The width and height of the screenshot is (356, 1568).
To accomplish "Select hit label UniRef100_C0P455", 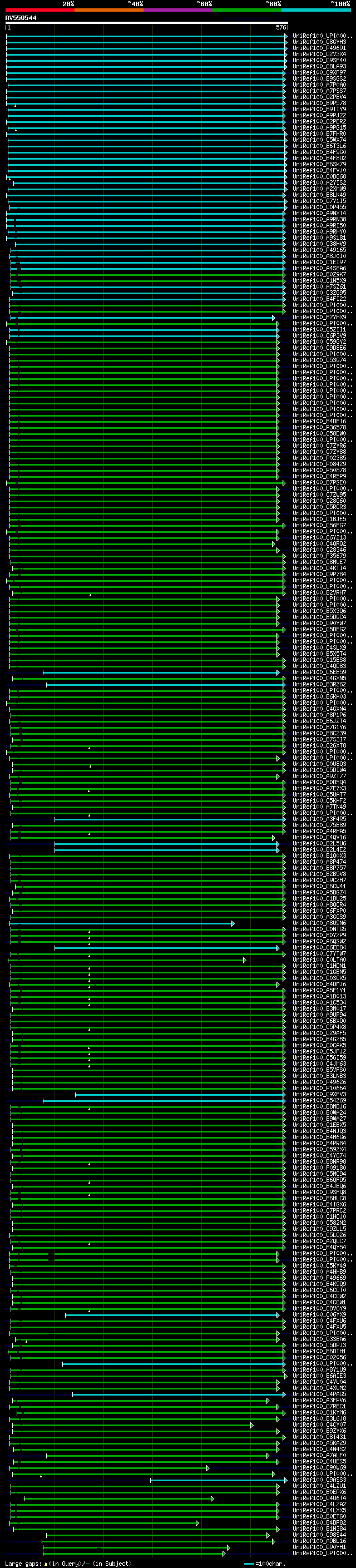I will point(319,207).
